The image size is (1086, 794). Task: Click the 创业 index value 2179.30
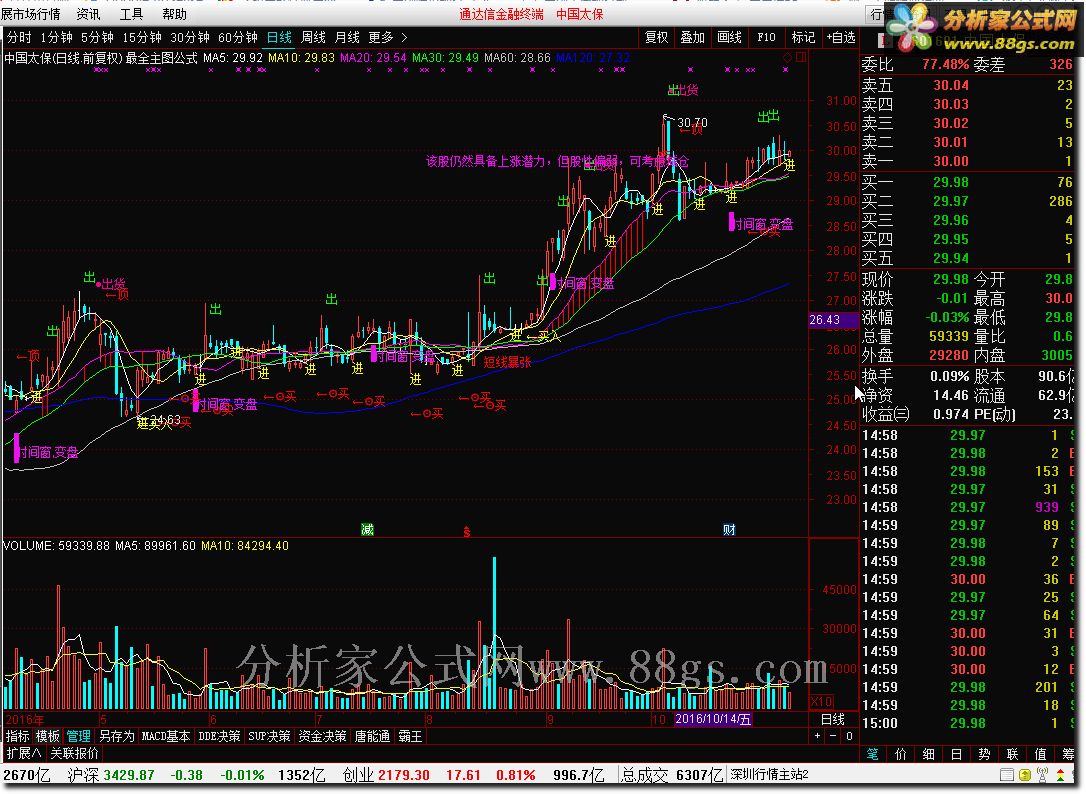click(x=404, y=775)
